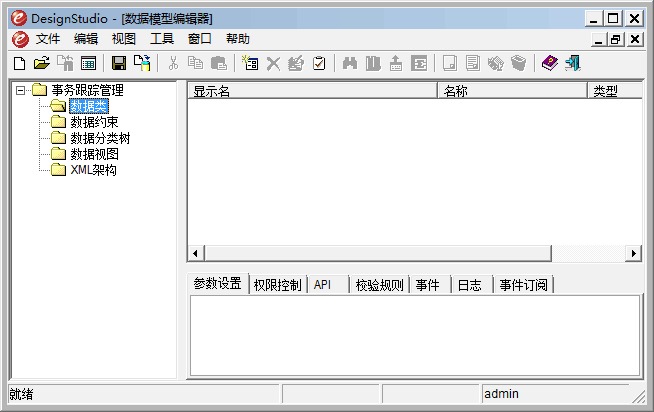Click the grayed bucket-shaped toolbar icon
The height and width of the screenshot is (412, 654).
click(x=518, y=63)
